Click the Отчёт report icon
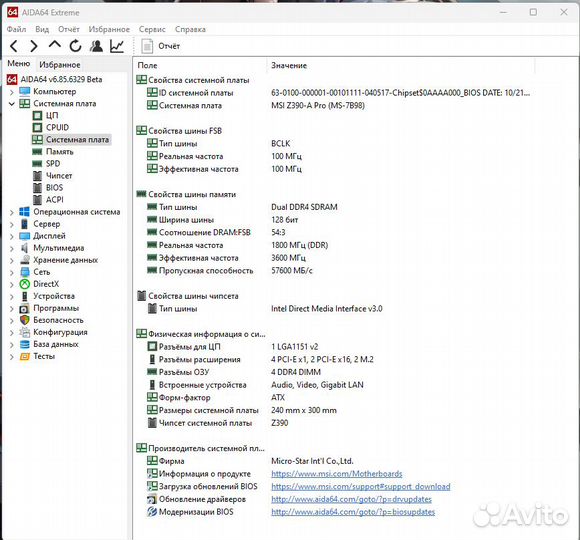The width and height of the screenshot is (580, 540). [x=147, y=46]
